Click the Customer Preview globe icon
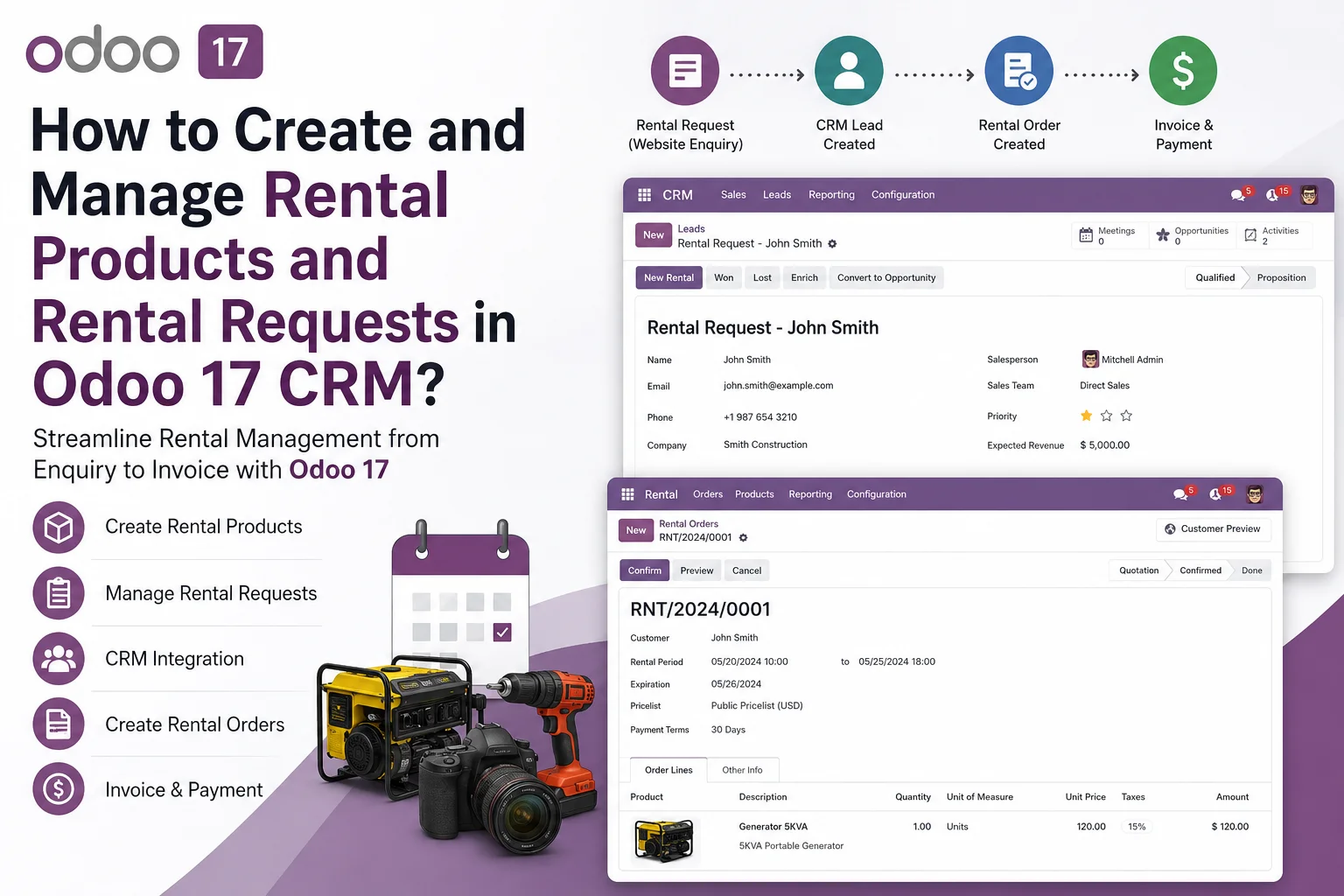This screenshot has height=896, width=1344. click(1170, 529)
